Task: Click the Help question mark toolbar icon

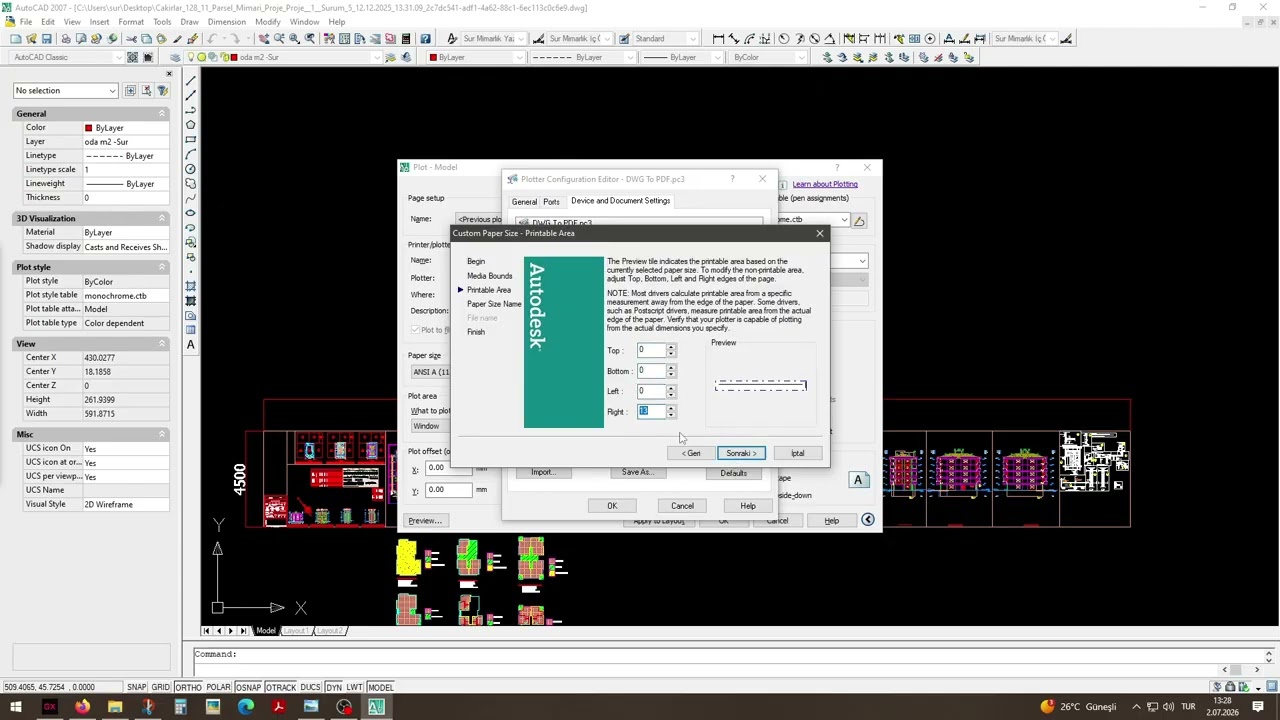Action: [x=426, y=39]
